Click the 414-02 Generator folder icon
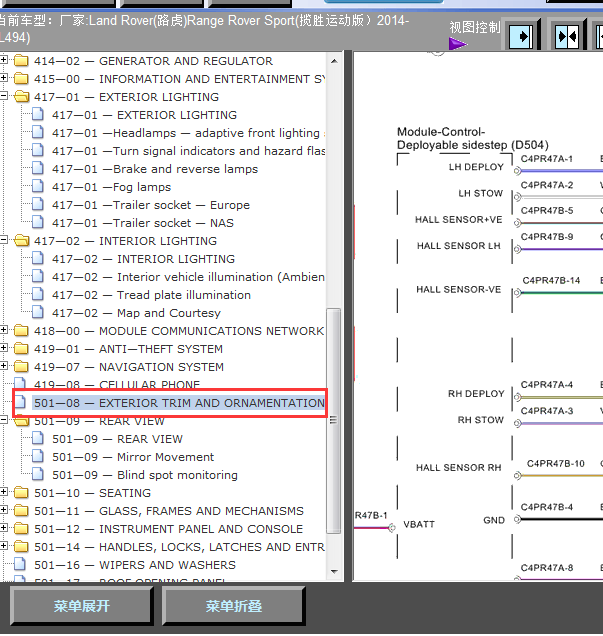This screenshot has height=636, width=603. click(21, 61)
